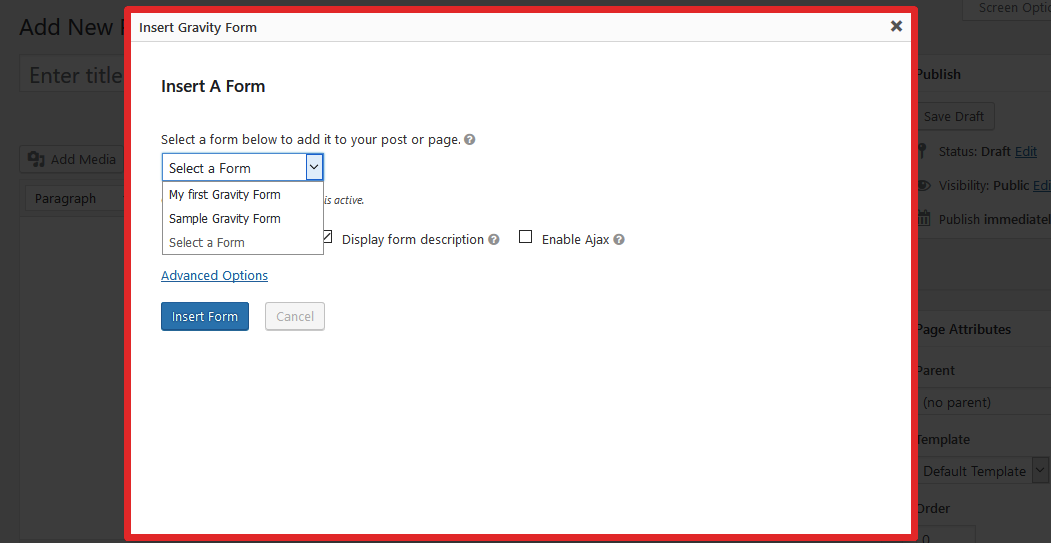This screenshot has height=543, width=1051.
Task: Open help icon next to select form text
Action: (x=470, y=139)
